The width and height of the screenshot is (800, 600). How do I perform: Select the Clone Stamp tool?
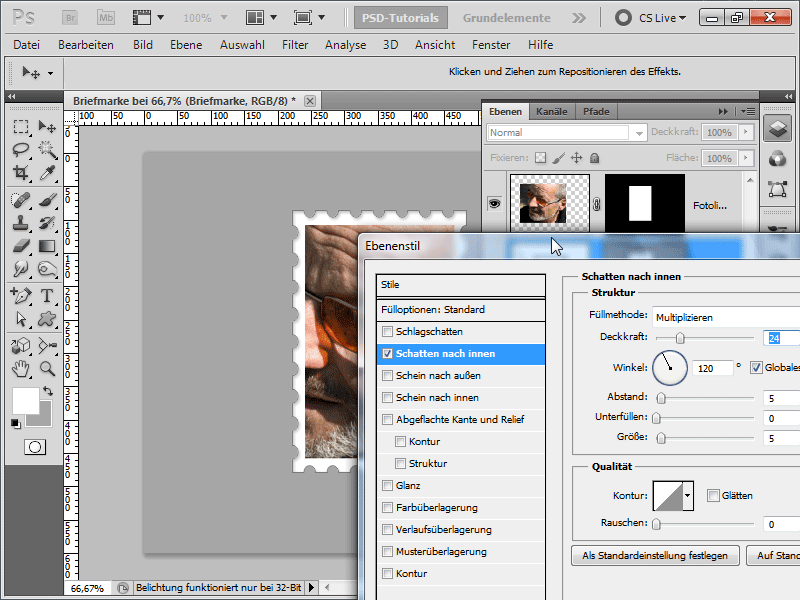21,223
